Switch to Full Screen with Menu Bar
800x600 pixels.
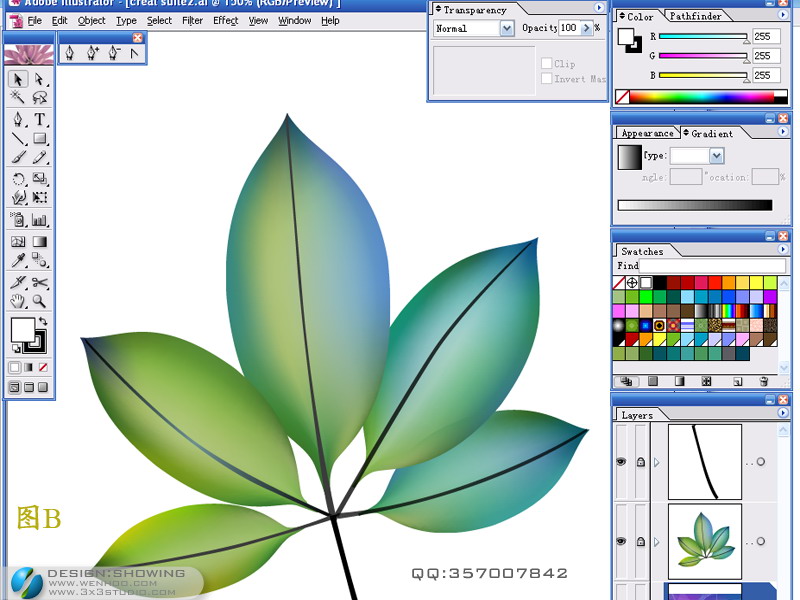click(x=29, y=387)
